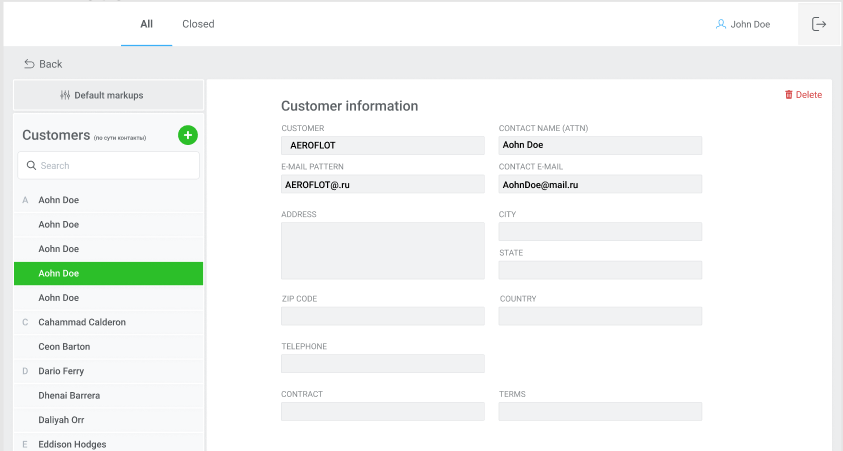
Task: Go back using the Back link
Action: [43, 64]
